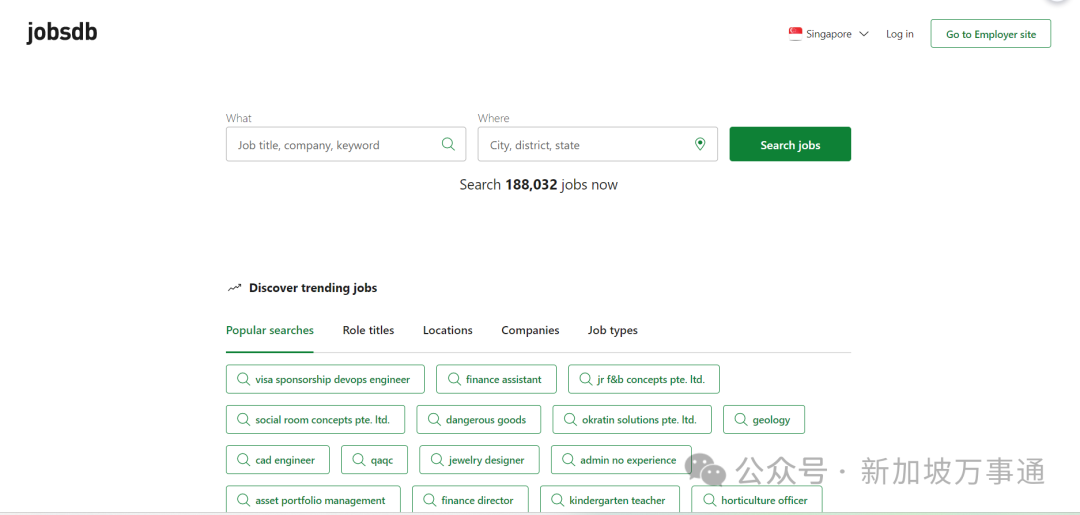Click the 188,032 job count text

coord(531,185)
